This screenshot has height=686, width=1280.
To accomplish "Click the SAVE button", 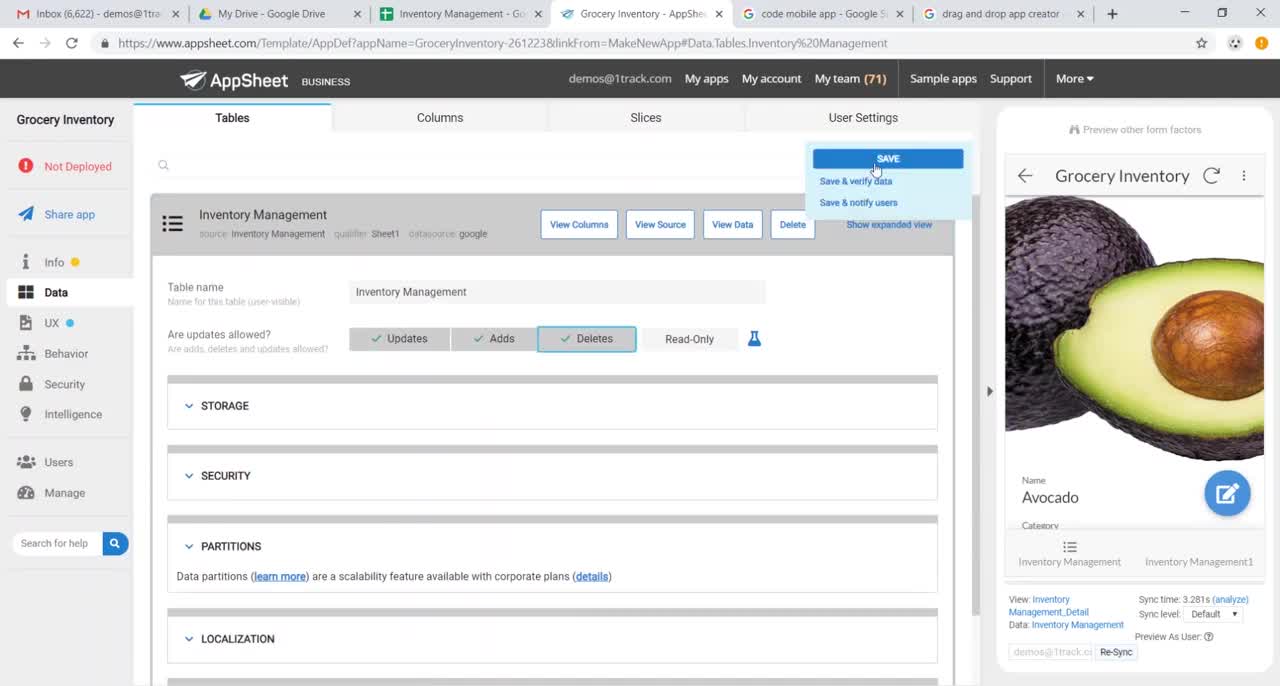I will (x=888, y=159).
